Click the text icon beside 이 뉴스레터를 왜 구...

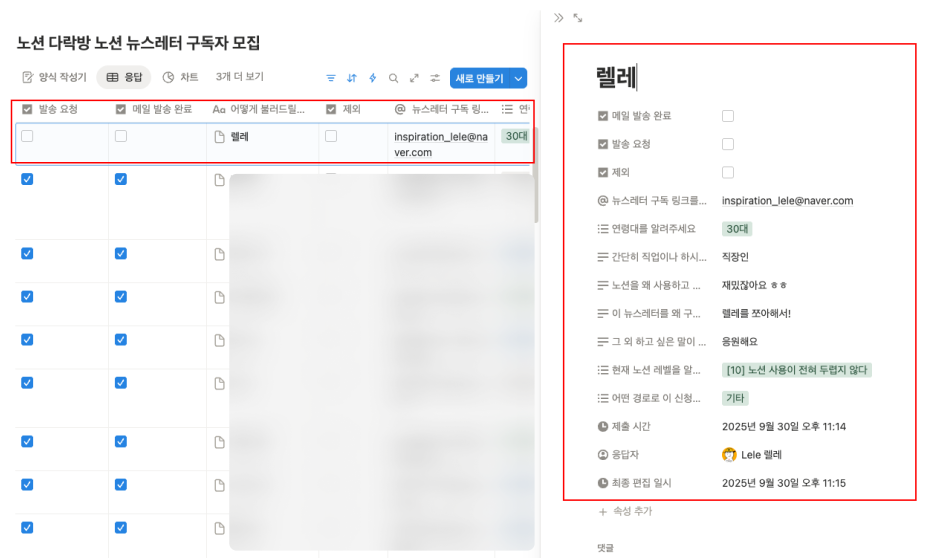tap(602, 313)
